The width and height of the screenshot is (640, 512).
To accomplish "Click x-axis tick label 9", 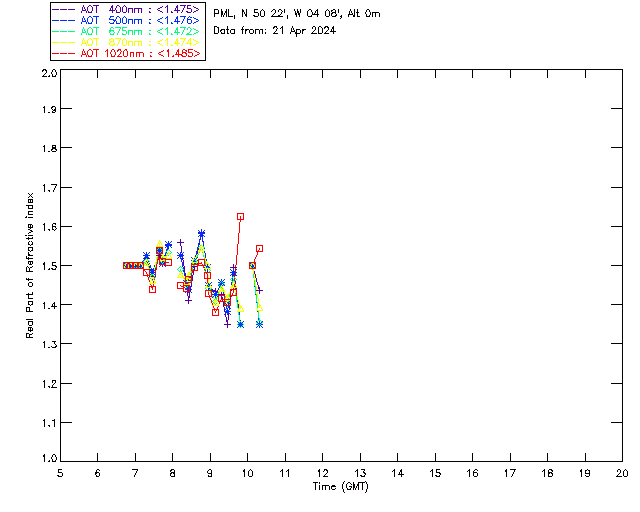I will click(x=210, y=473).
